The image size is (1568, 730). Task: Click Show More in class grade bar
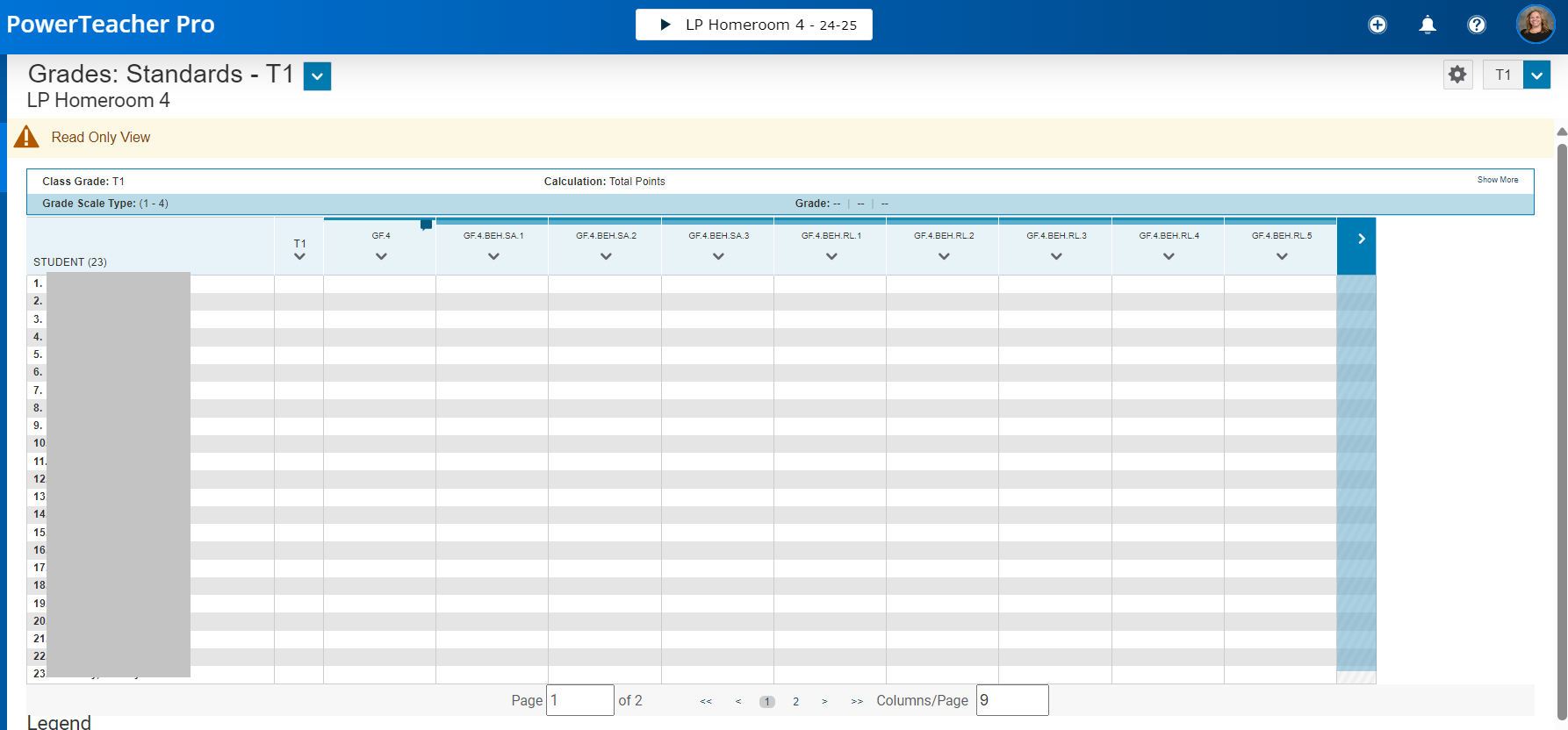(1497, 180)
